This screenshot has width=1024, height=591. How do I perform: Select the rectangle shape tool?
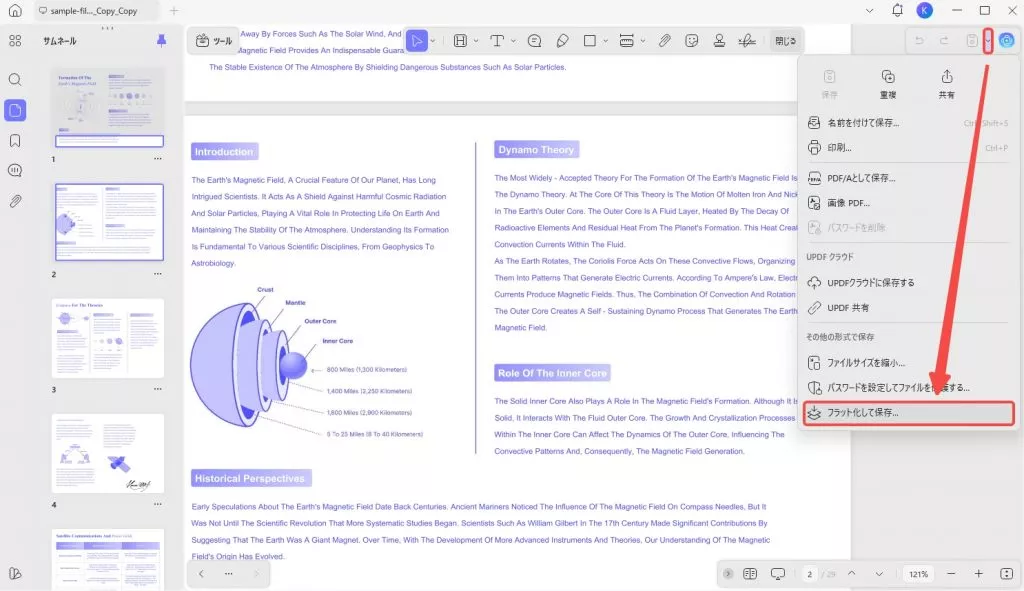[x=590, y=40]
